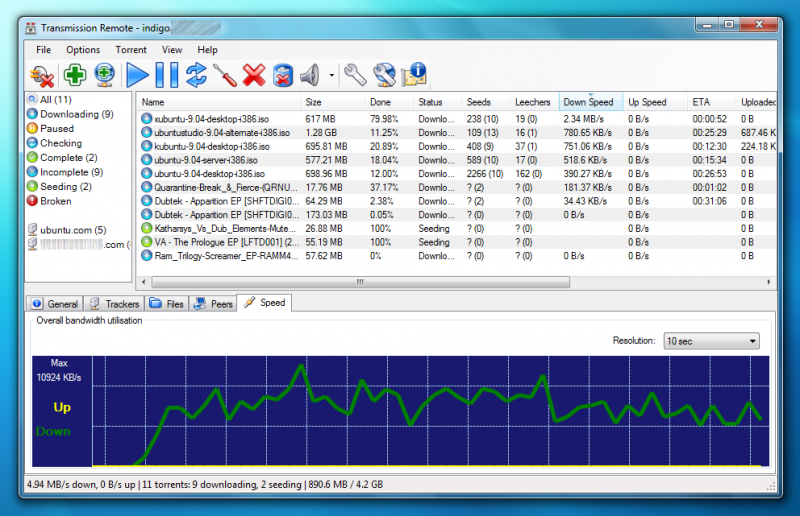Open the Help menu
Viewport: 800px width, 516px height.
pyautogui.click(x=207, y=50)
